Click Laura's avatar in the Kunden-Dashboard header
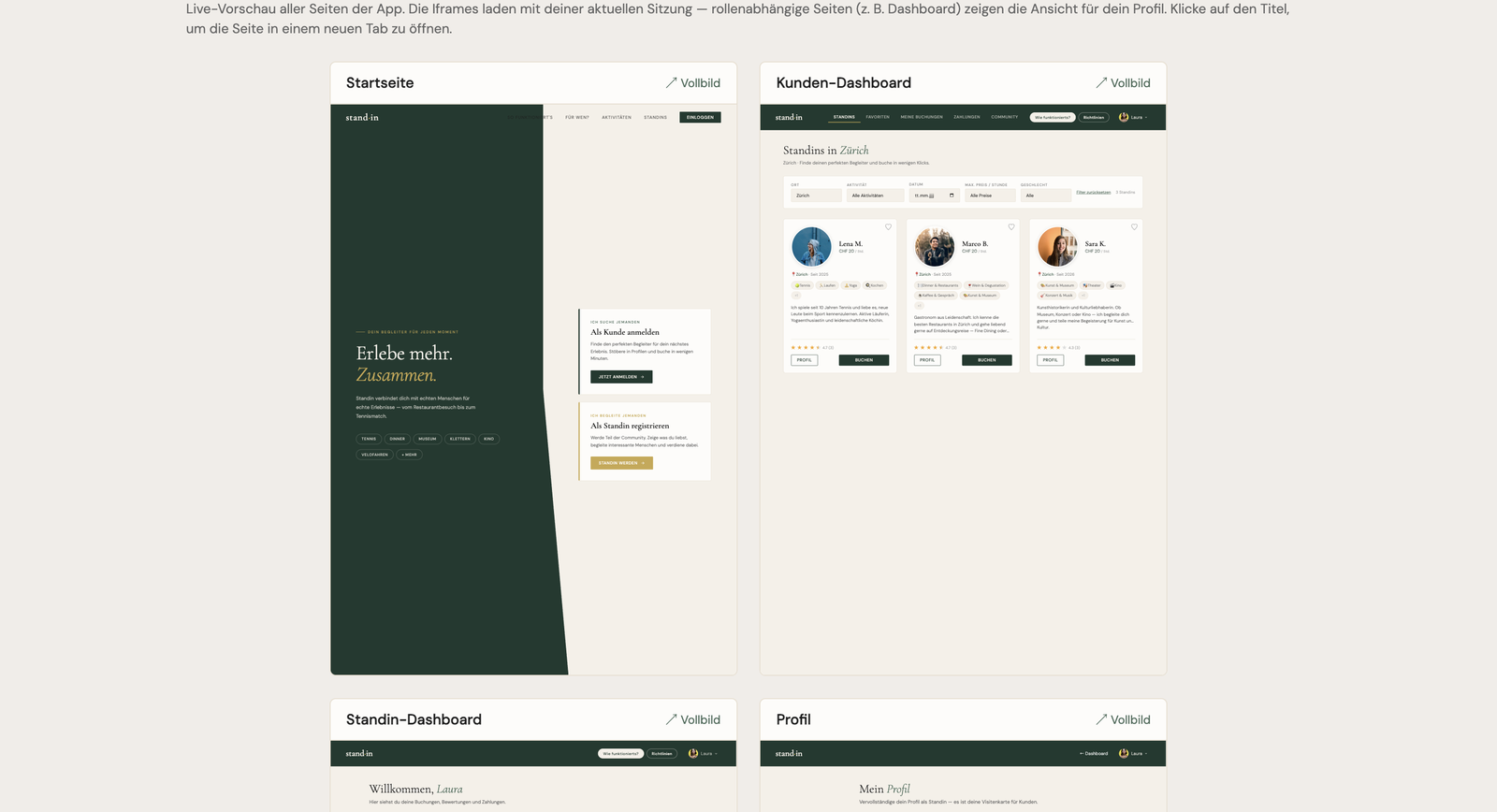The image size is (1497, 812). pos(1124,118)
